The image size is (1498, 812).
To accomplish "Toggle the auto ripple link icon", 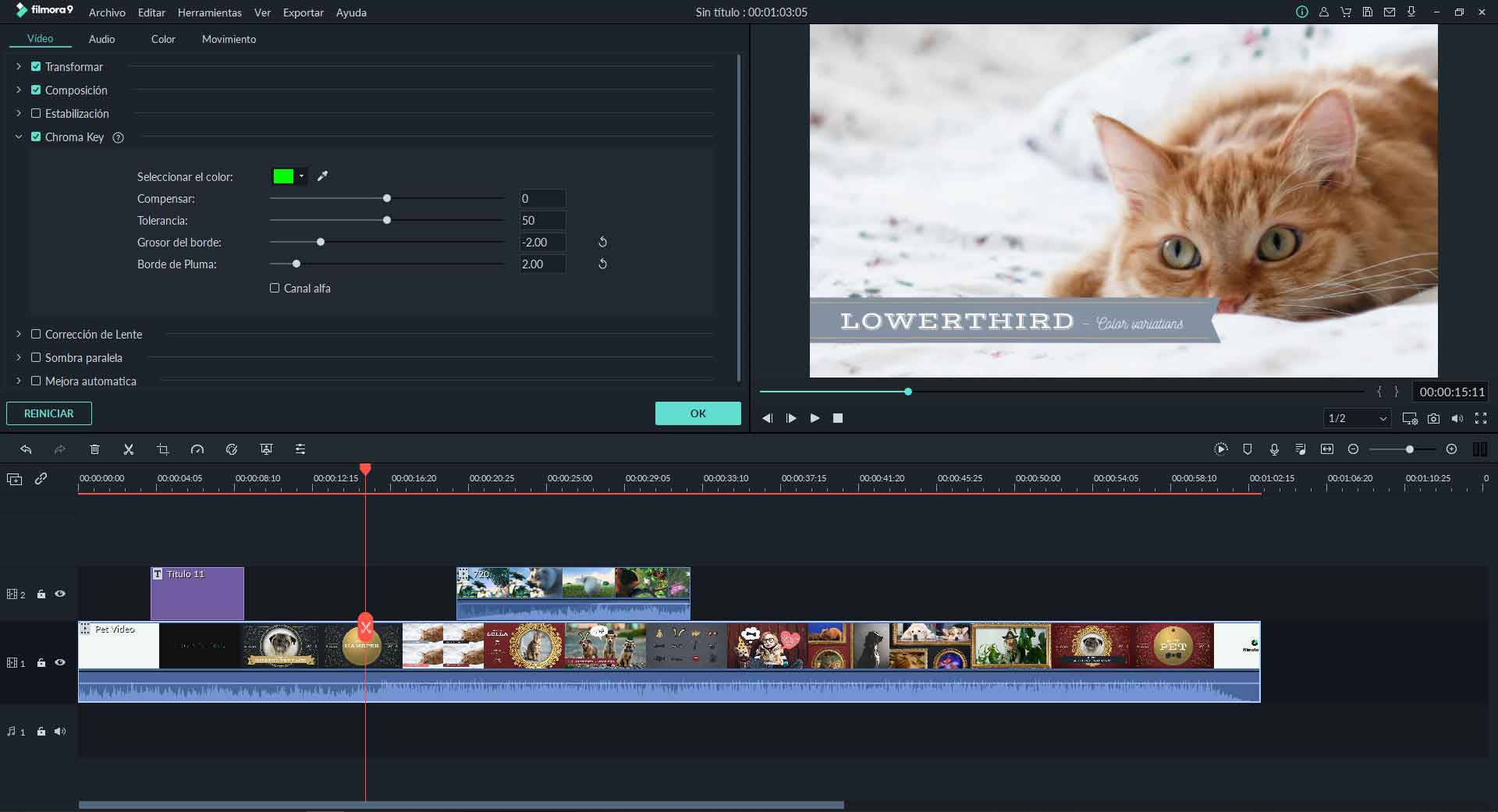I will coord(41,479).
